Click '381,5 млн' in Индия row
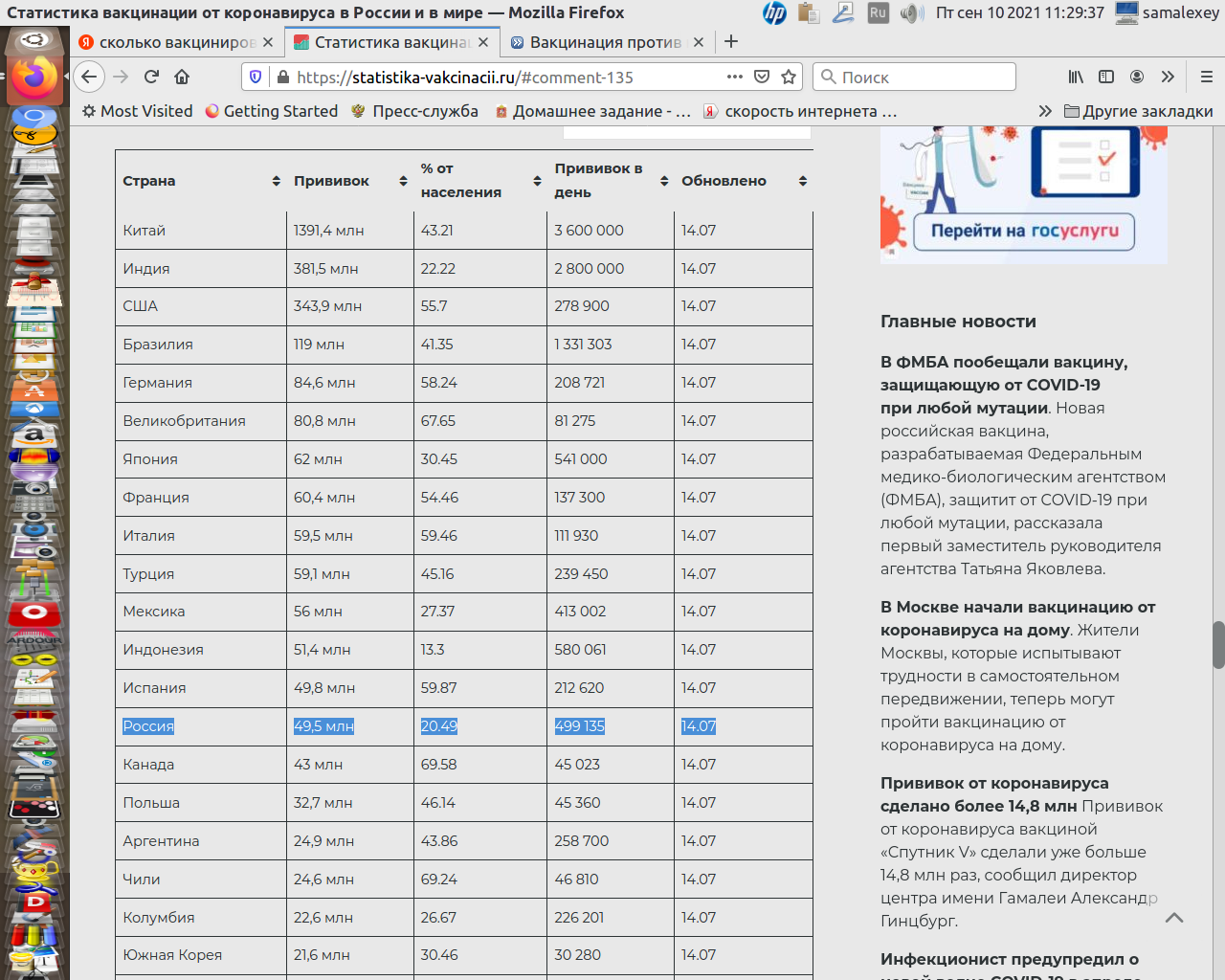This screenshot has width=1225, height=980. click(x=326, y=269)
